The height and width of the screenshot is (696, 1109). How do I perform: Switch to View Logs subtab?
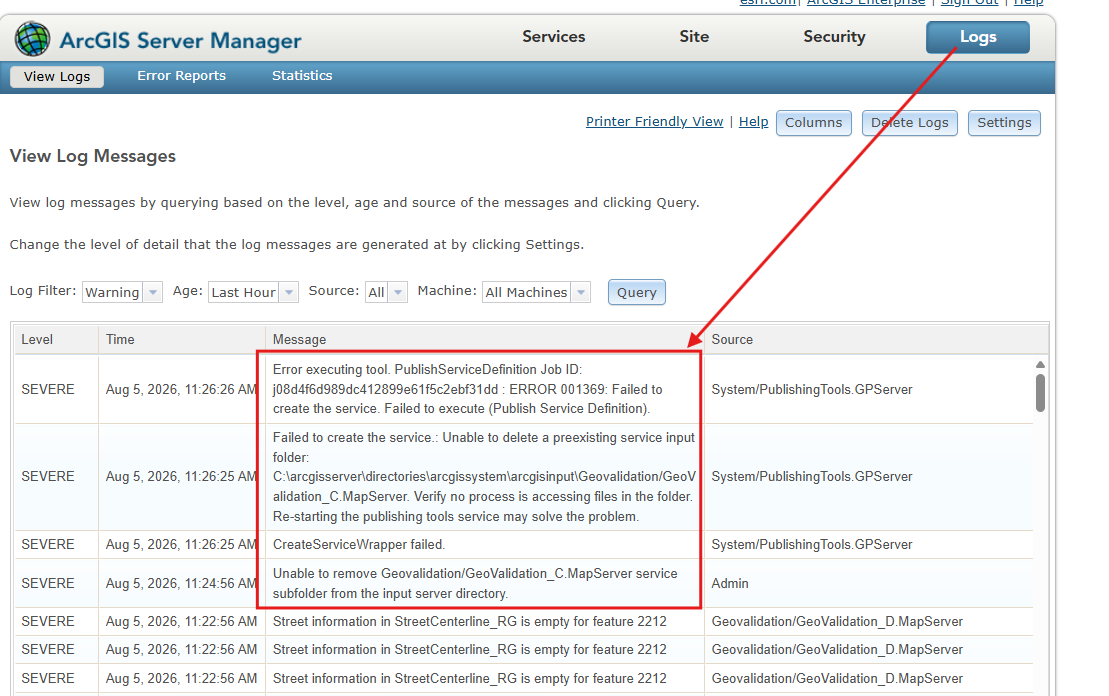[57, 76]
